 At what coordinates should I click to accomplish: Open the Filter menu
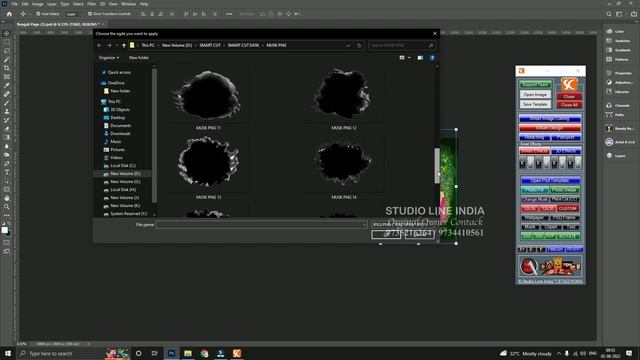click(91, 4)
